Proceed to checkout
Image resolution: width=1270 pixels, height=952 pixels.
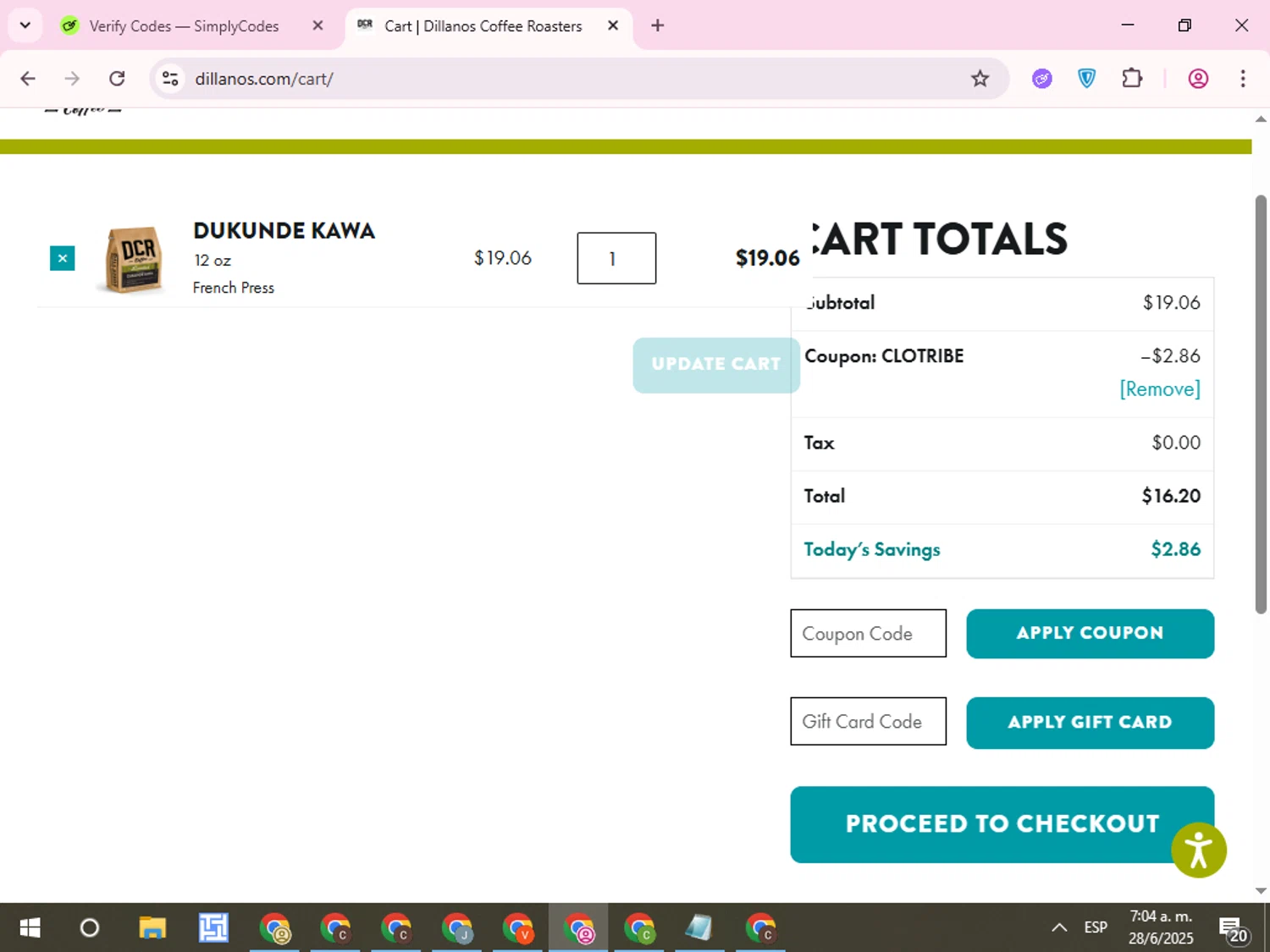point(1002,824)
